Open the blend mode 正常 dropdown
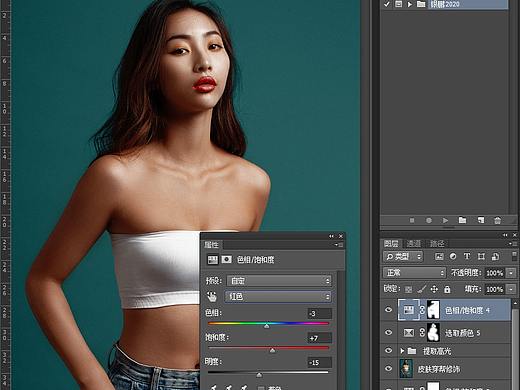This screenshot has width=520, height=390. coord(414,273)
